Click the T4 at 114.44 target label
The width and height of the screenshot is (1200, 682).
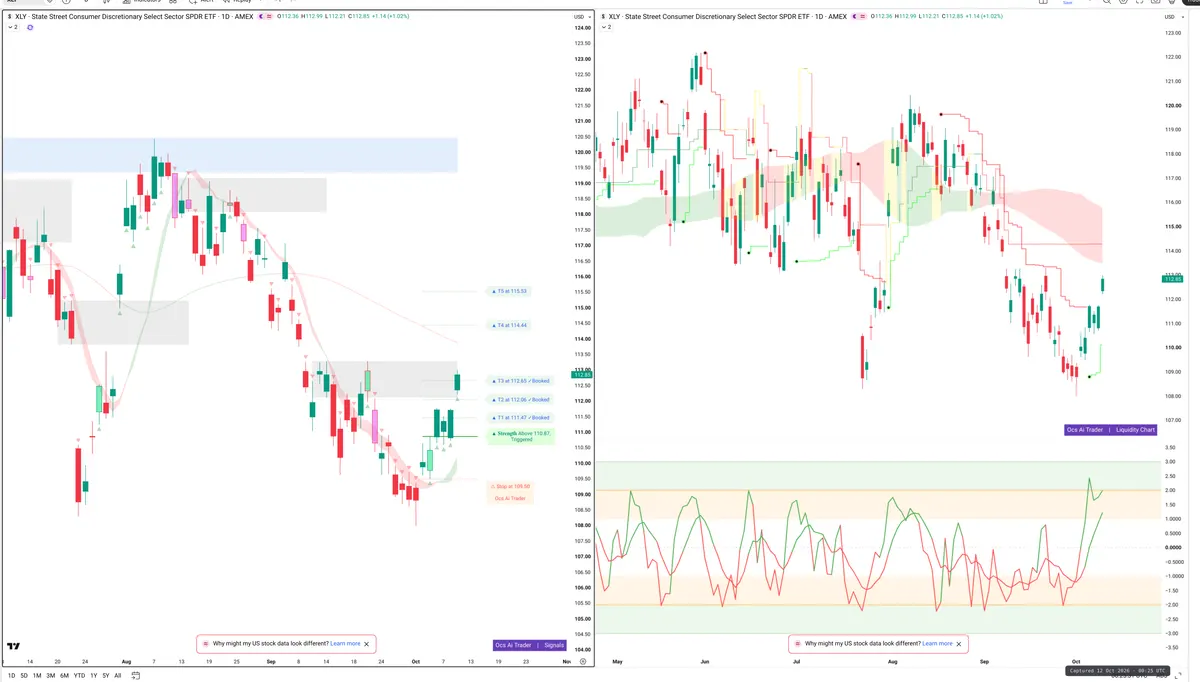[507, 325]
